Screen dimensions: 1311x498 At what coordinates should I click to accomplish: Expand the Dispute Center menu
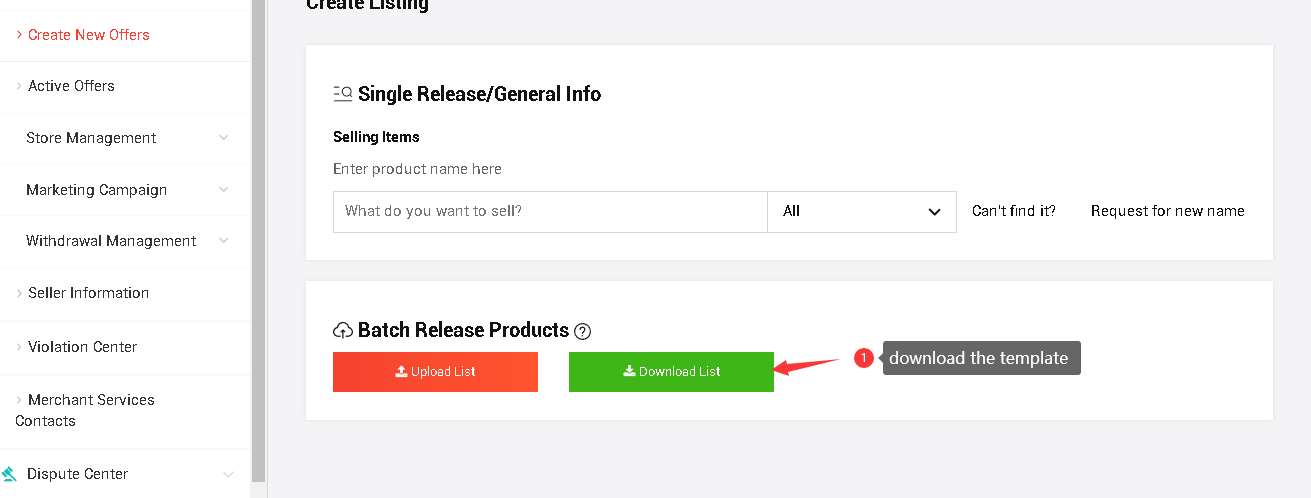[228, 474]
